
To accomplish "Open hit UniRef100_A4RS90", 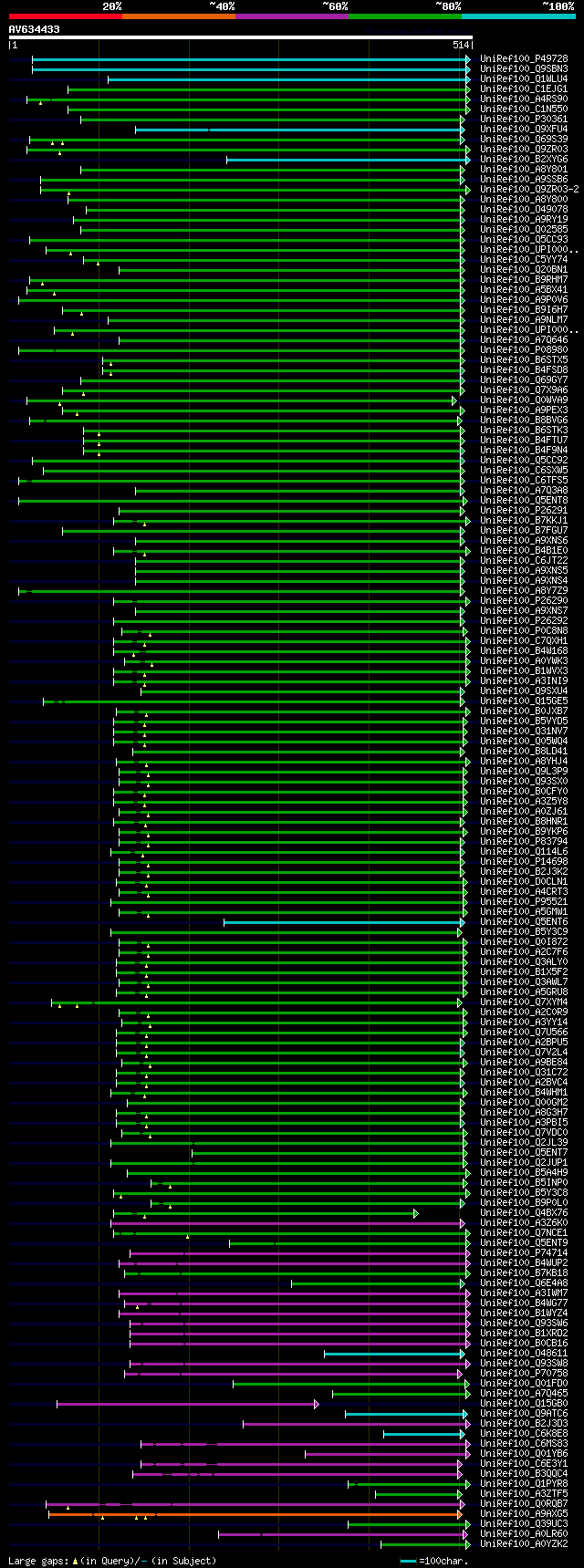I will click(524, 99).
